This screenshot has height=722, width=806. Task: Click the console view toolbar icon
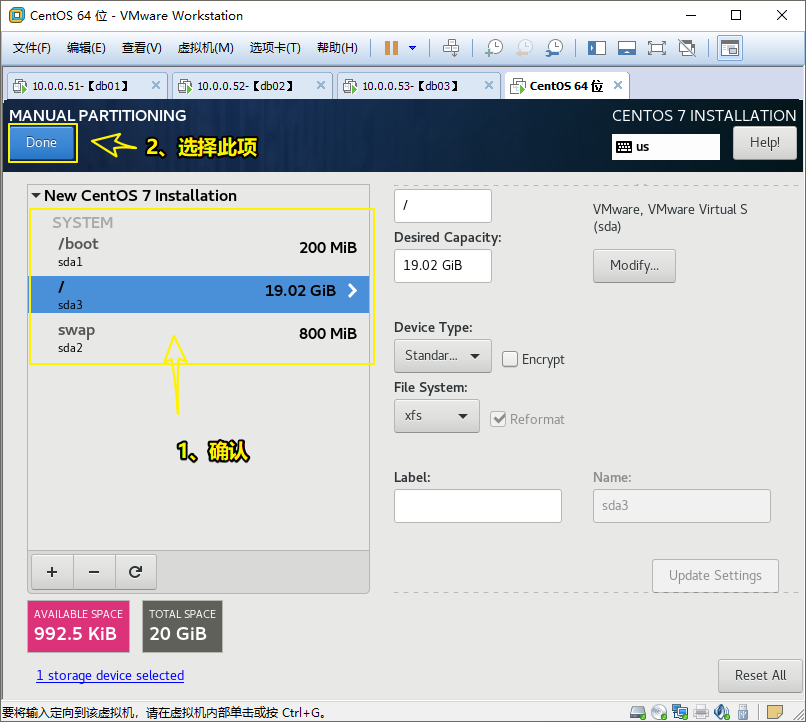[x=730, y=48]
